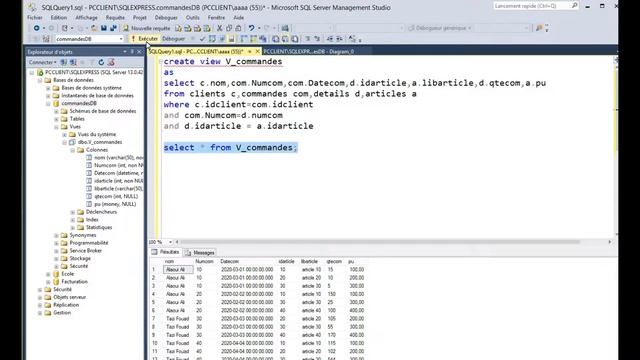Click the Copy icon in toolbar

pyautogui.click(x=229, y=28)
